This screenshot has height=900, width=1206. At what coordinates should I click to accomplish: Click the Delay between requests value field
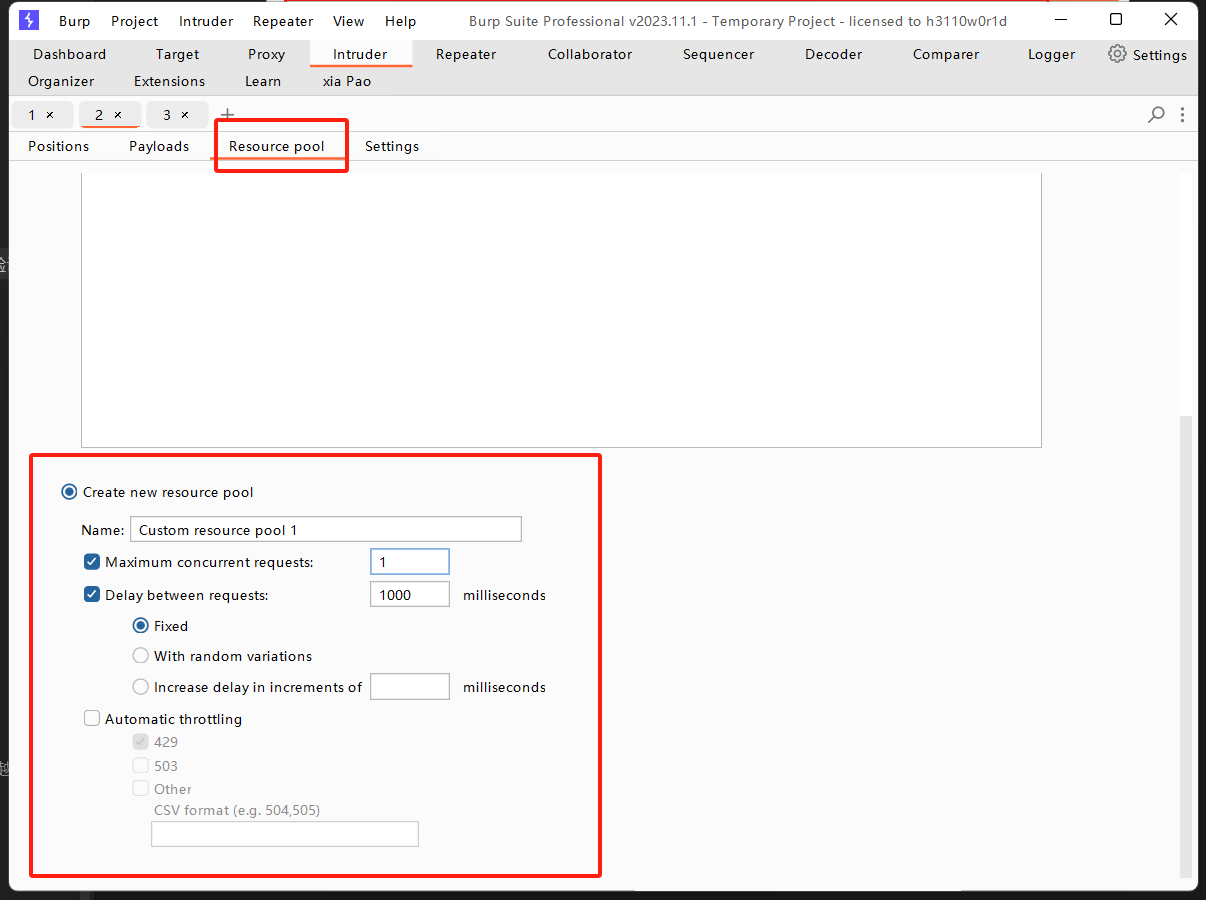[x=410, y=595]
